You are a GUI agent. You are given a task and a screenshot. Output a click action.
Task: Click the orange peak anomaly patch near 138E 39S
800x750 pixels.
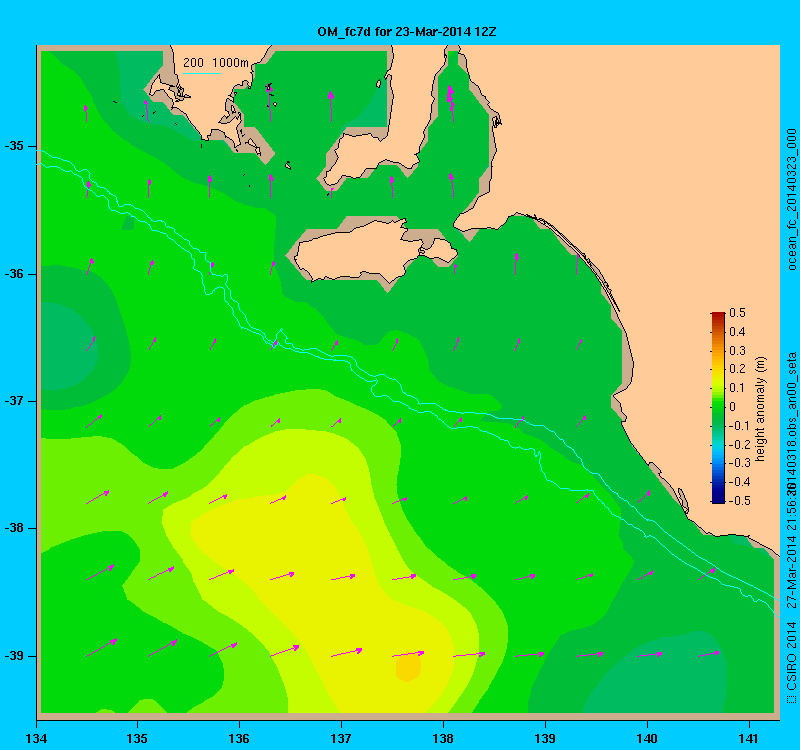[x=408, y=667]
